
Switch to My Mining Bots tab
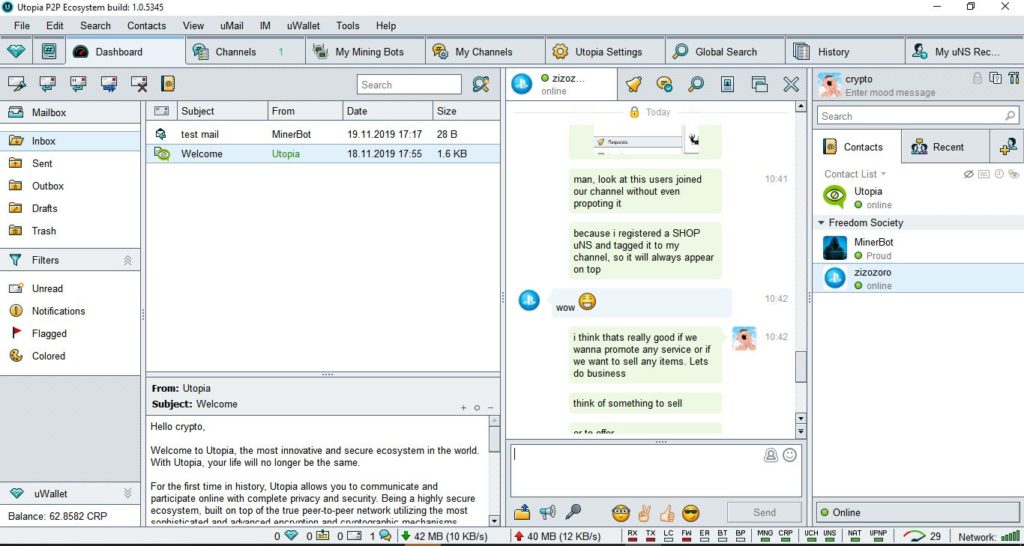[x=365, y=52]
